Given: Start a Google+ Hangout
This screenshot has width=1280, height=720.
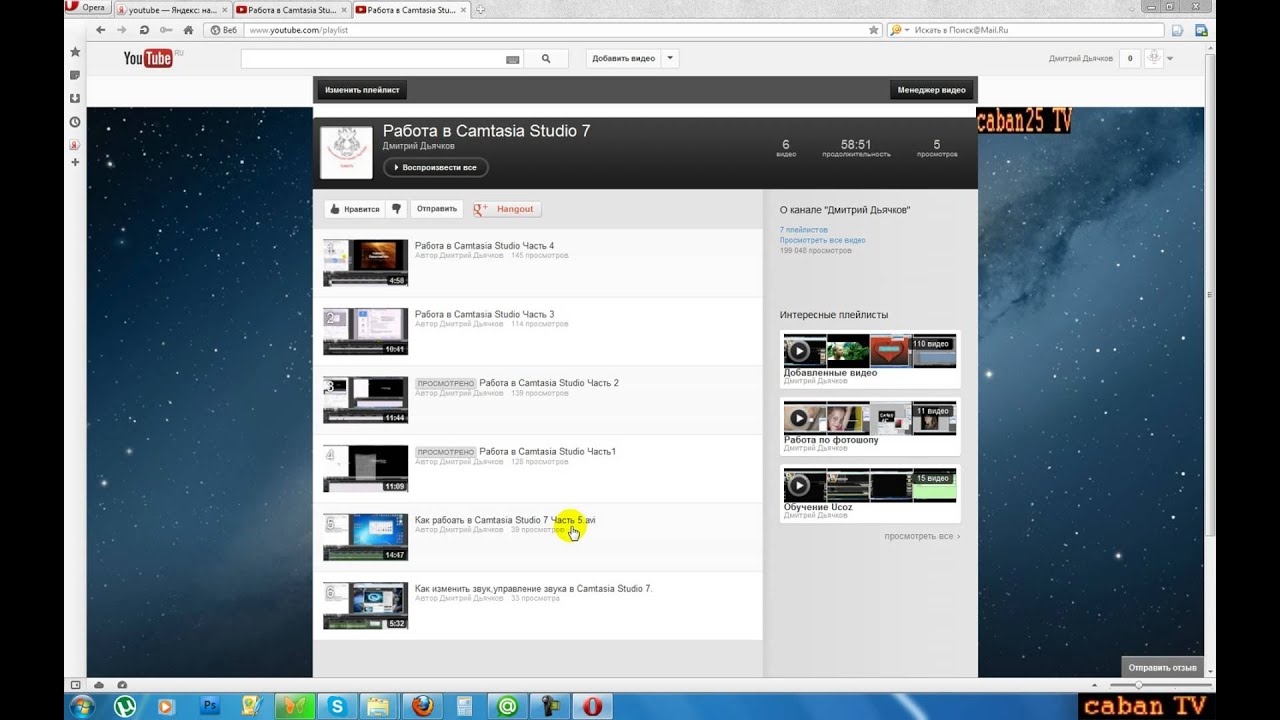Looking at the screenshot, I should click(x=507, y=209).
